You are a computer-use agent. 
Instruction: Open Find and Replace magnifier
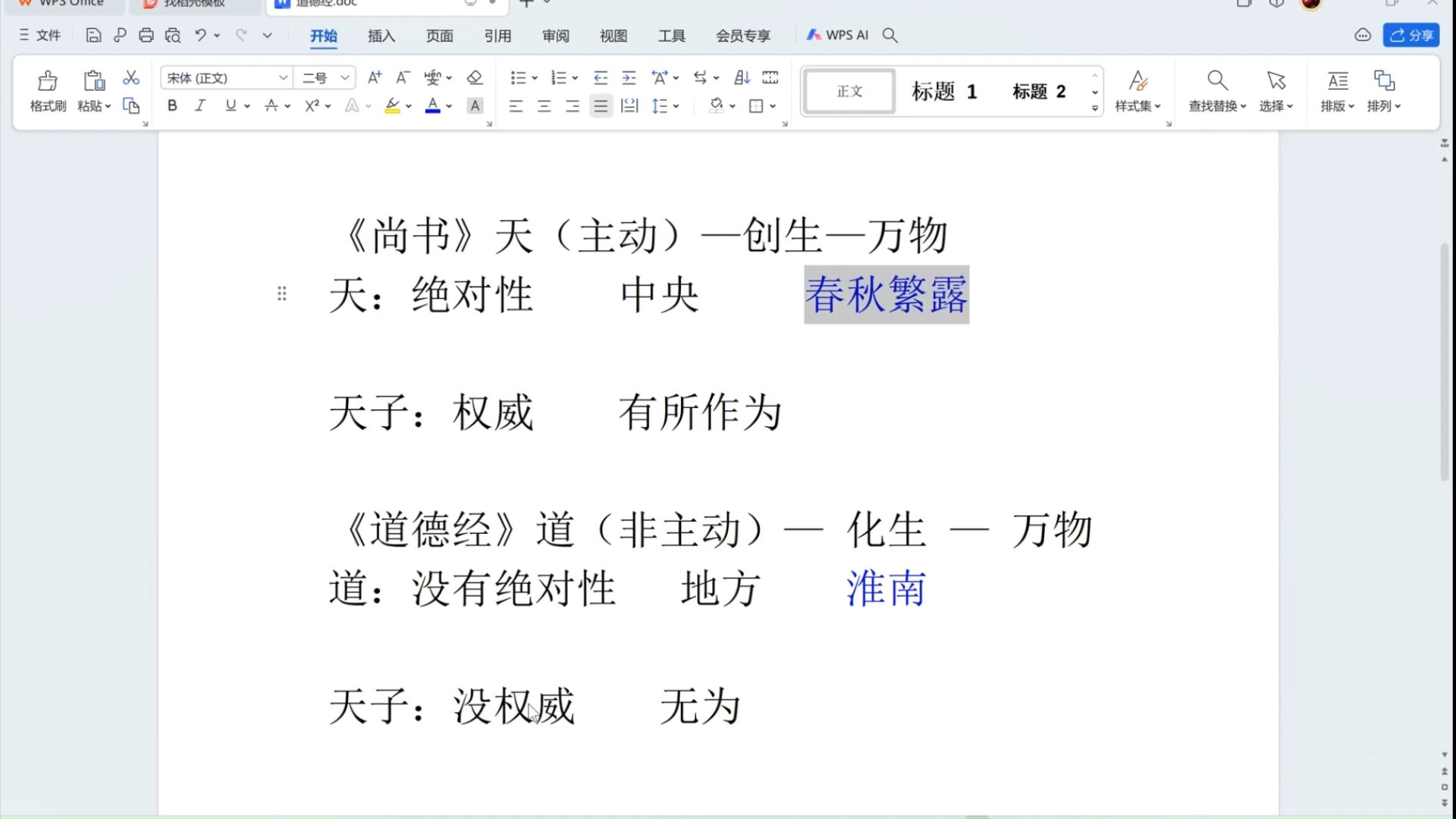[1217, 80]
